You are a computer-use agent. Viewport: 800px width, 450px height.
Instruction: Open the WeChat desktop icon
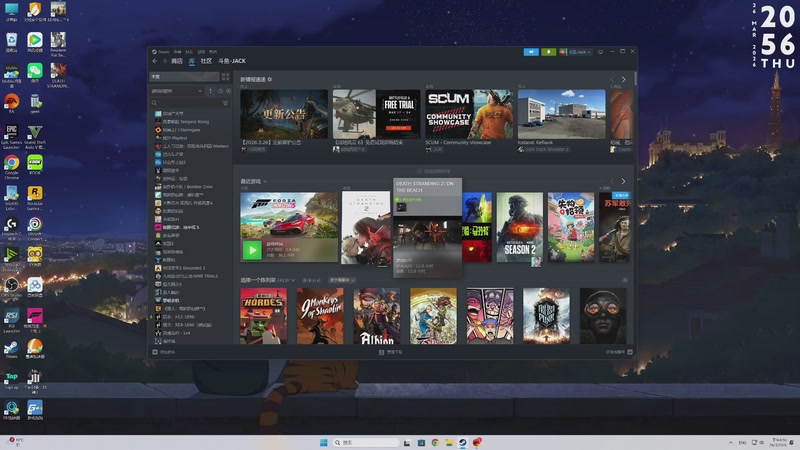[x=35, y=73]
